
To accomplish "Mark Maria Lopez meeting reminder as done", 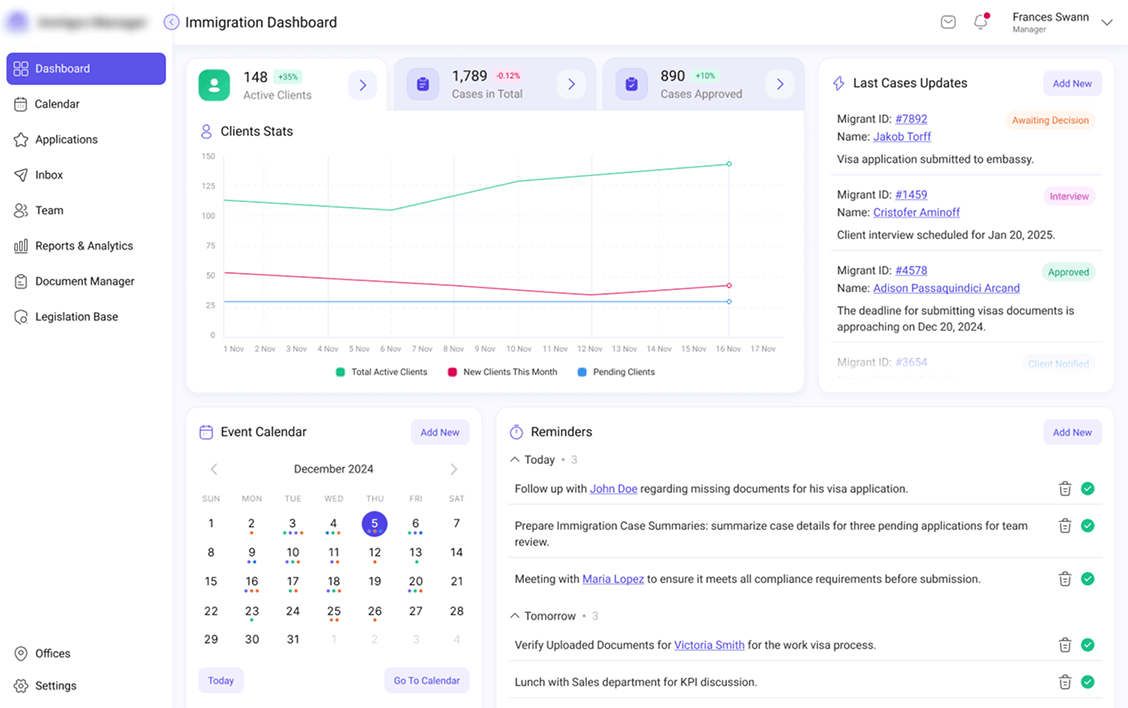I will point(1087,579).
